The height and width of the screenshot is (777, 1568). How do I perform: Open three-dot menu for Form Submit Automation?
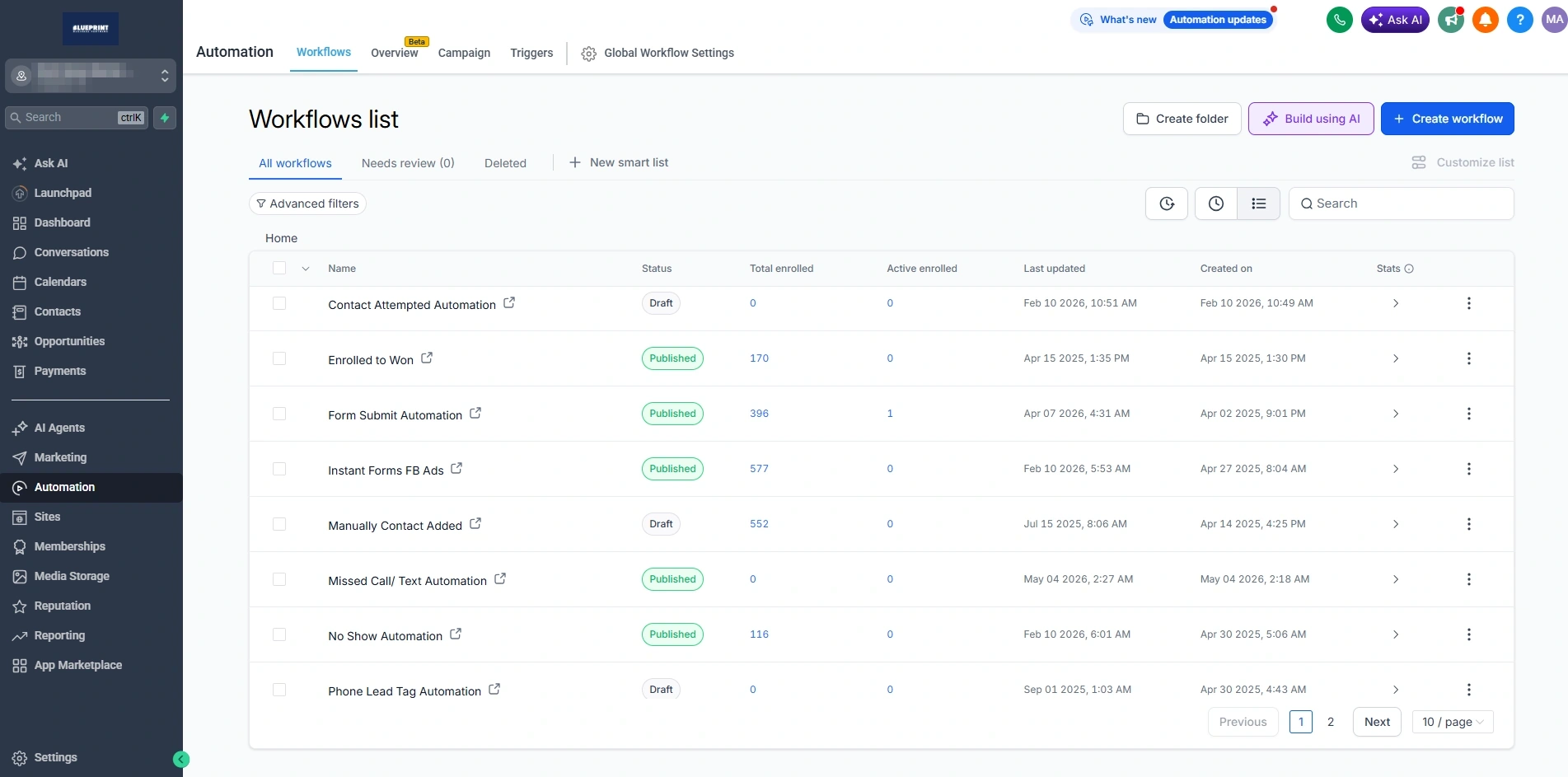[1468, 414]
